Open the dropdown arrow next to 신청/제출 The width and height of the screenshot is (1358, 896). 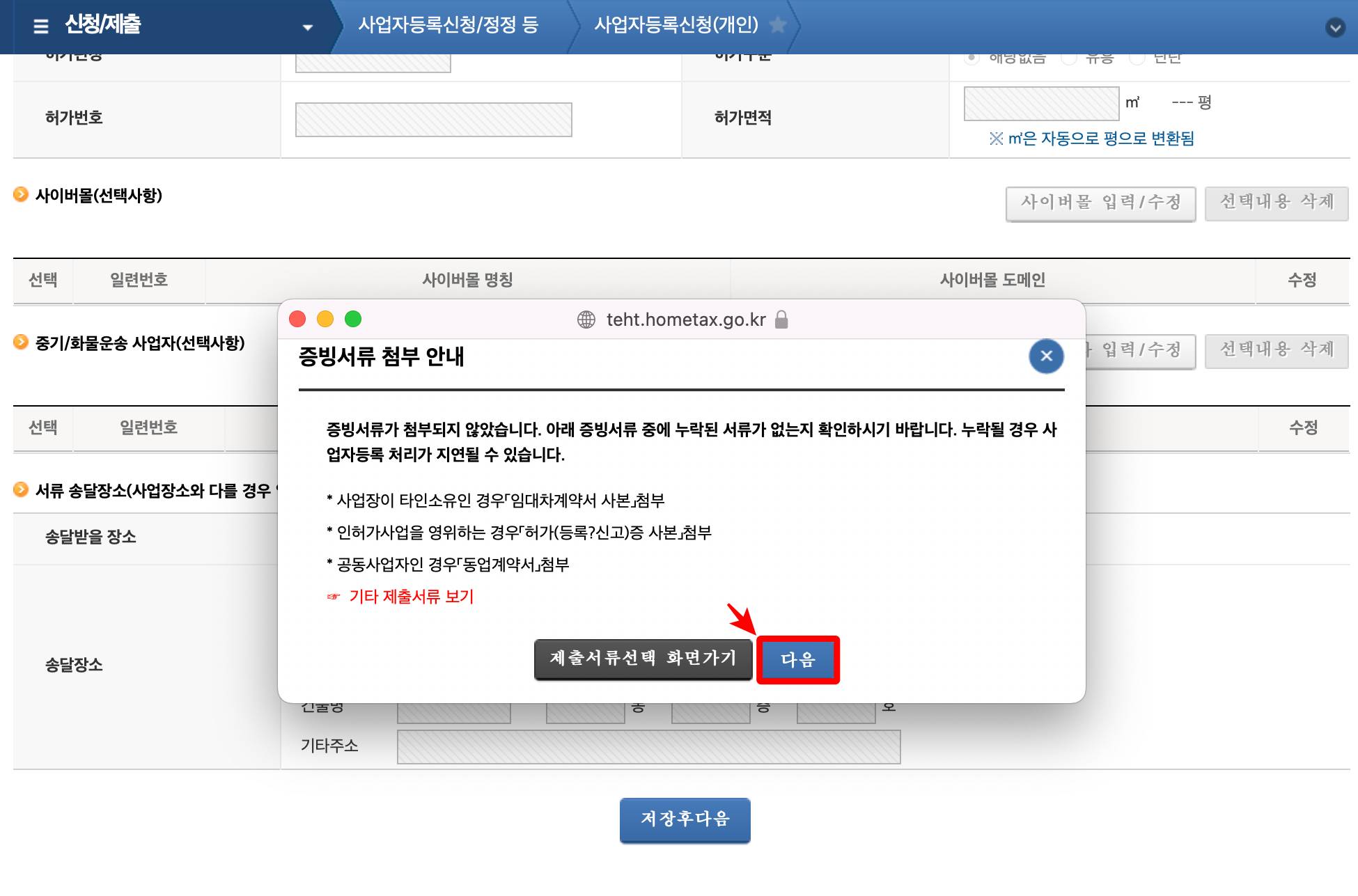click(306, 26)
